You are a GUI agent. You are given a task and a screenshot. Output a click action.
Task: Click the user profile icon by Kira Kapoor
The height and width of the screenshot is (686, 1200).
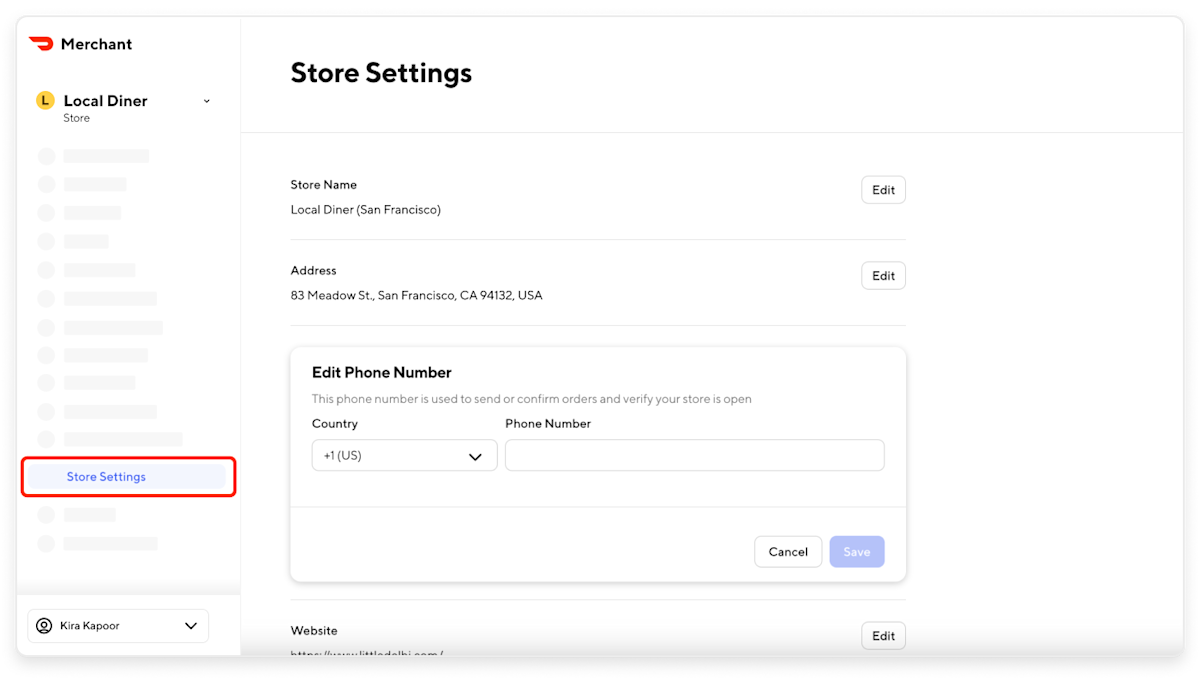click(x=44, y=626)
